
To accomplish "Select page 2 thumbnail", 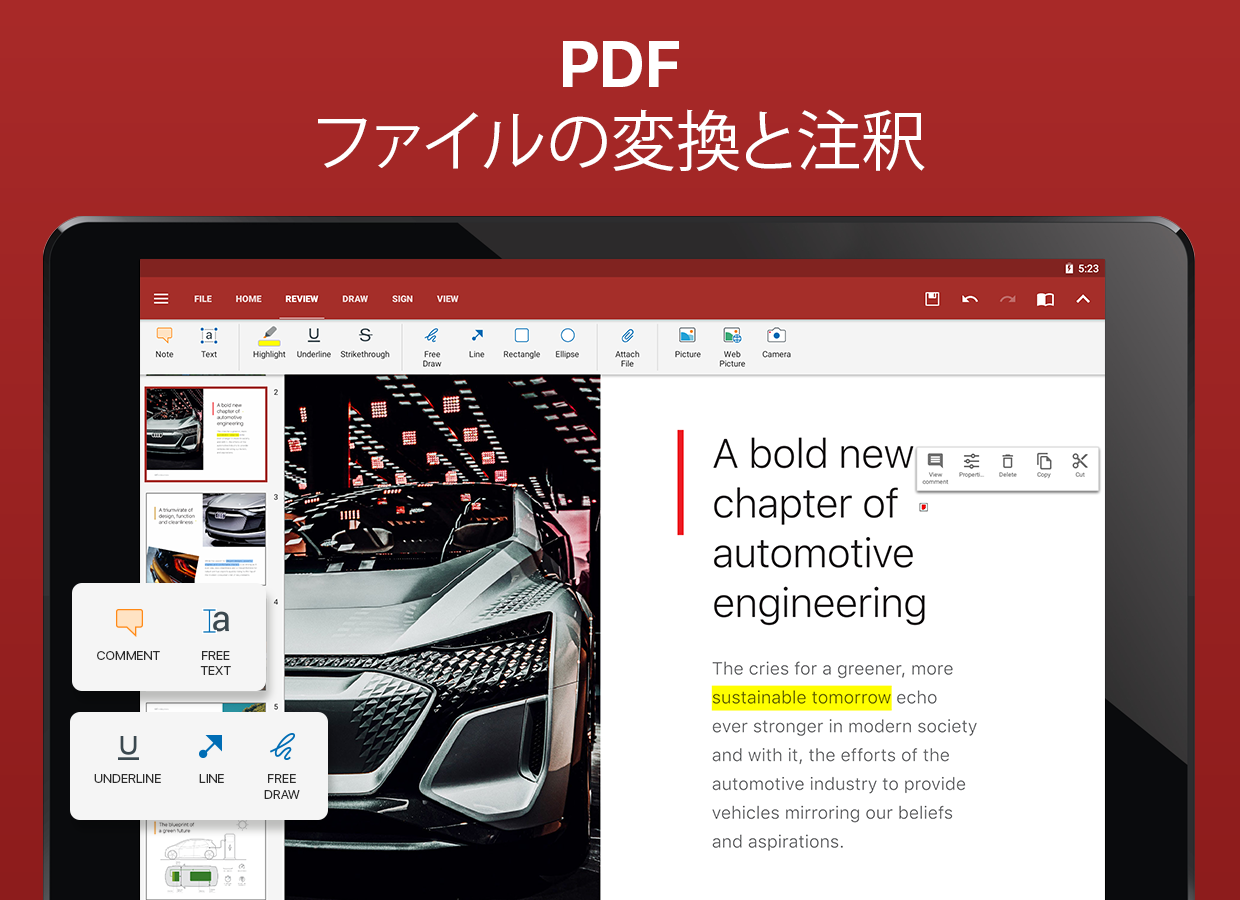I will [x=206, y=434].
